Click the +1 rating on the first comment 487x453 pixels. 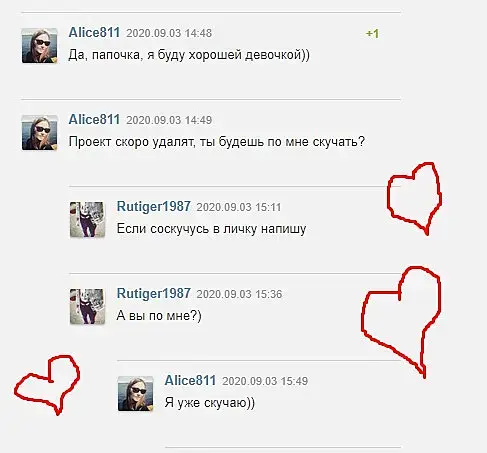(372, 34)
